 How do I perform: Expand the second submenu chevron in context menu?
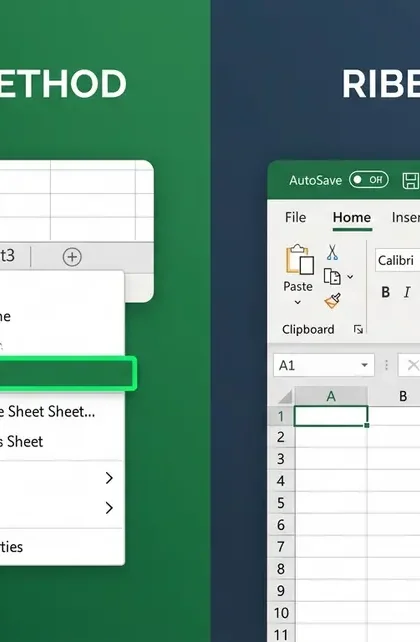pos(109,508)
